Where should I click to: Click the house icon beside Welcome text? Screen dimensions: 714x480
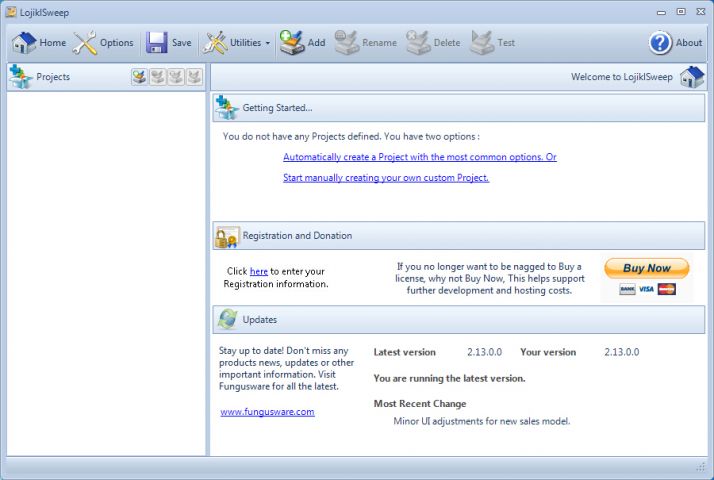(691, 77)
